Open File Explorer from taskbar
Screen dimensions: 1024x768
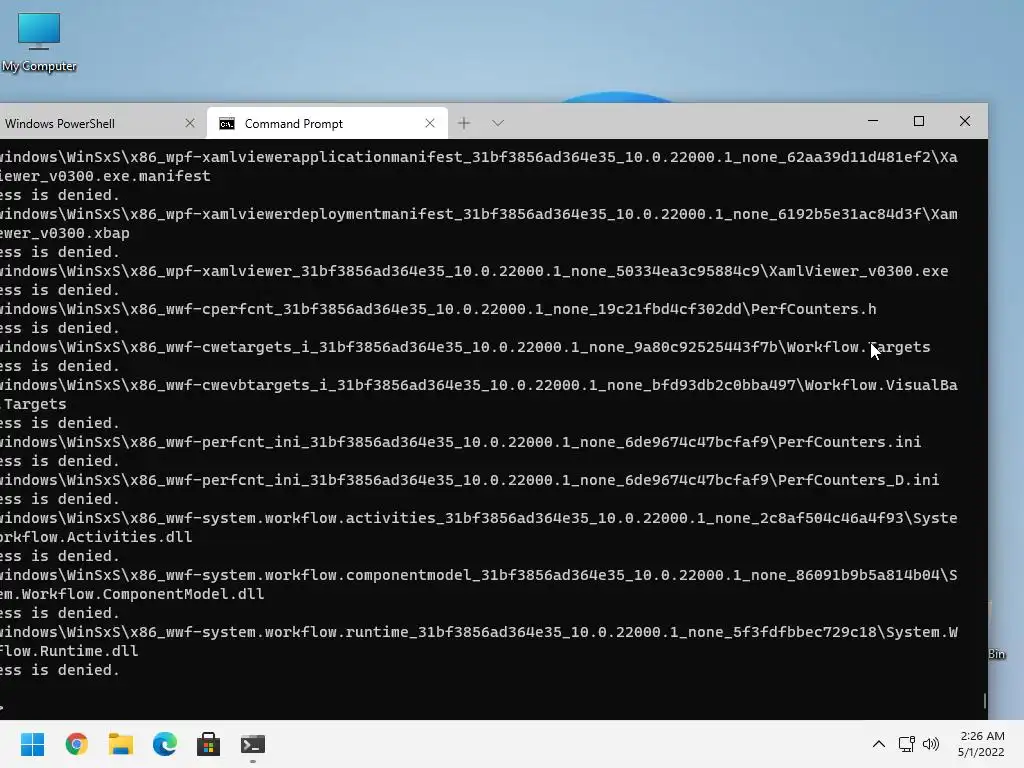(121, 744)
